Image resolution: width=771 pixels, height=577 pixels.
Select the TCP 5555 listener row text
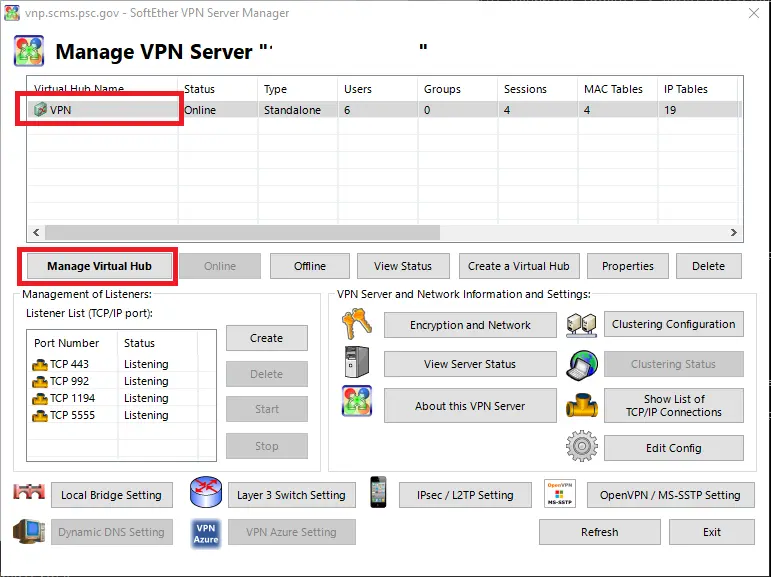[72, 416]
